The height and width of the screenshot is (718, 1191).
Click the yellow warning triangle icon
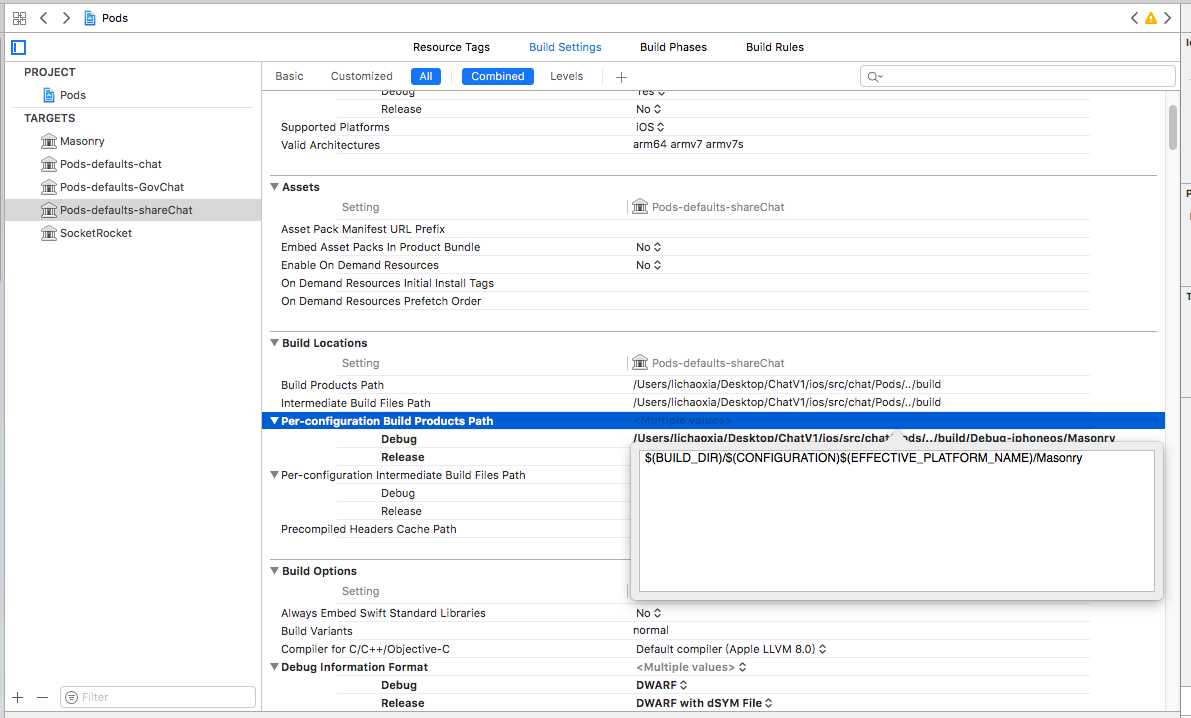click(x=1151, y=17)
